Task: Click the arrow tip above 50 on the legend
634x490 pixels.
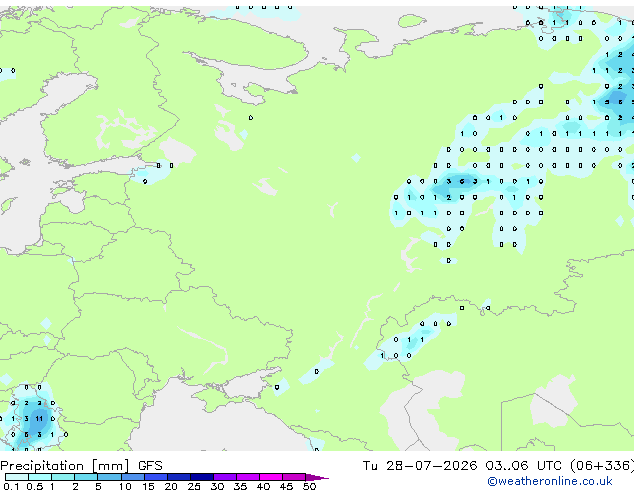Action: click(317, 477)
